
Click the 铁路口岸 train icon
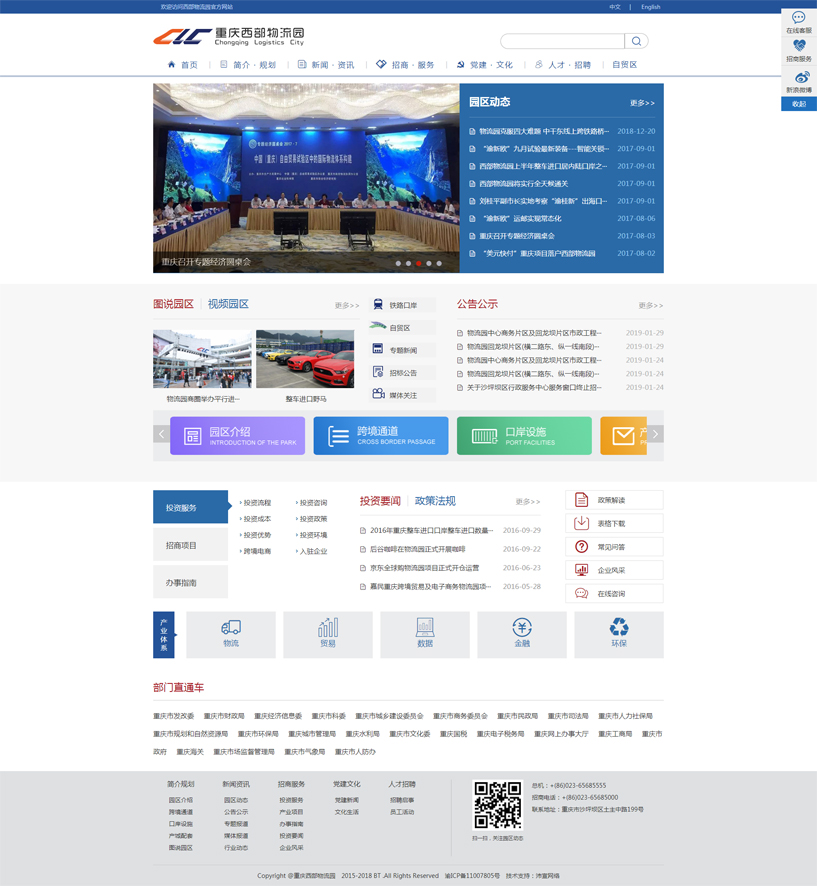tap(378, 305)
